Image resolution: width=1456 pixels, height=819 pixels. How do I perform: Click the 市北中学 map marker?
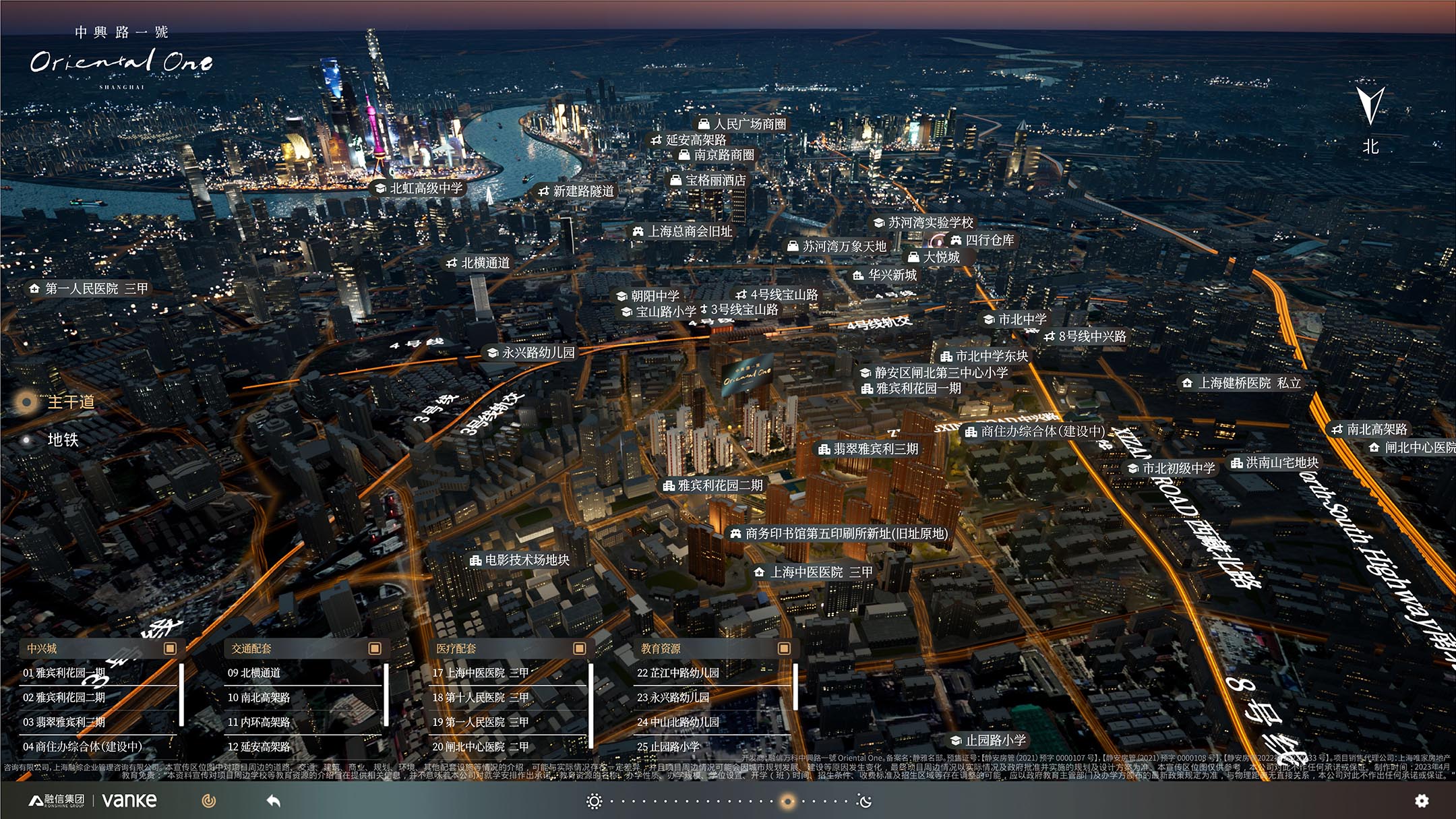(x=1014, y=320)
